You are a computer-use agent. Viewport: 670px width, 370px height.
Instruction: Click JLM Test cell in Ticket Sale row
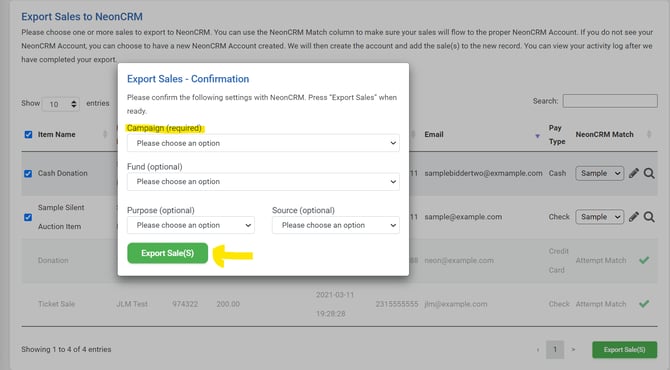tap(132, 304)
